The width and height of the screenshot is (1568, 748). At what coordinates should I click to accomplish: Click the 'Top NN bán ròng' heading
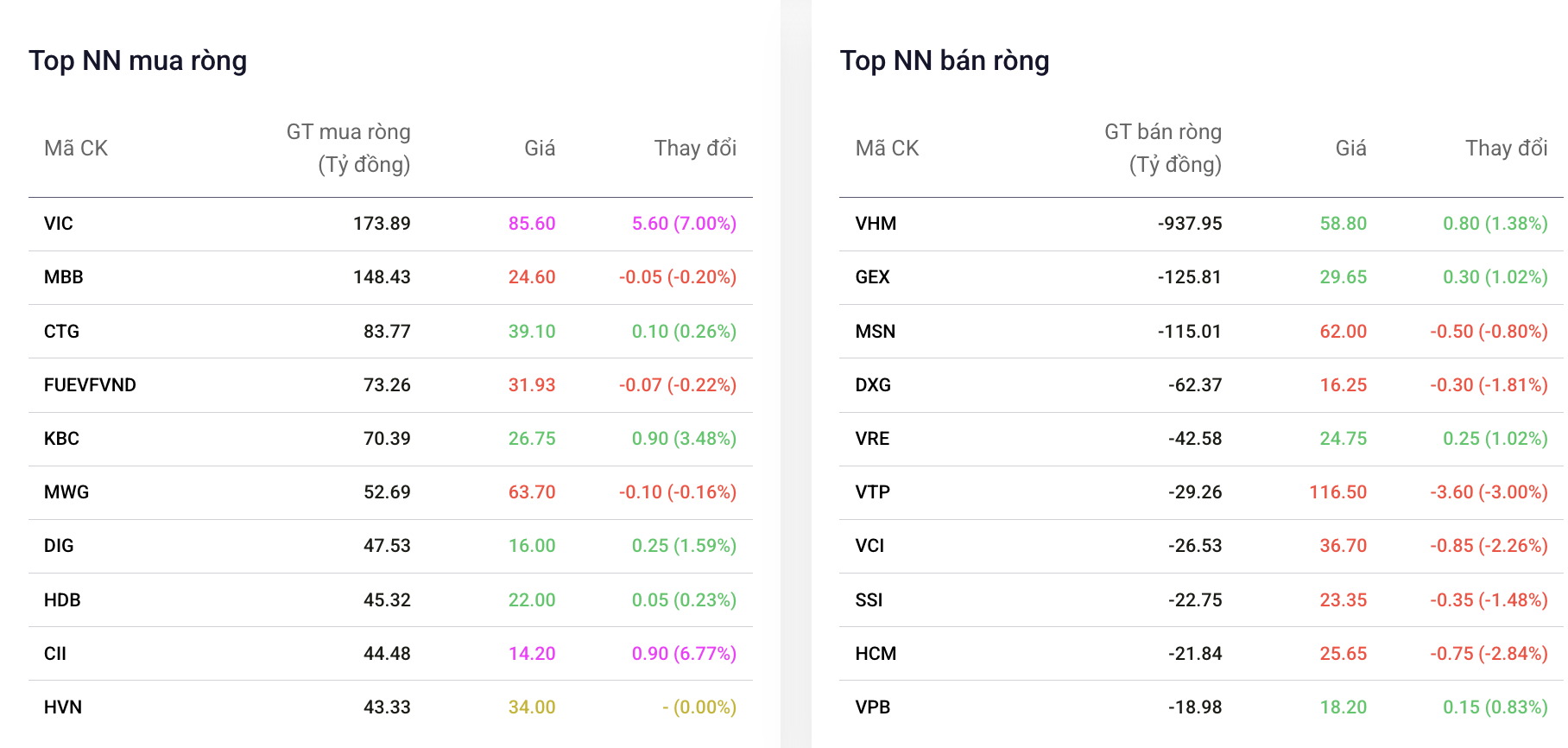pos(945,60)
